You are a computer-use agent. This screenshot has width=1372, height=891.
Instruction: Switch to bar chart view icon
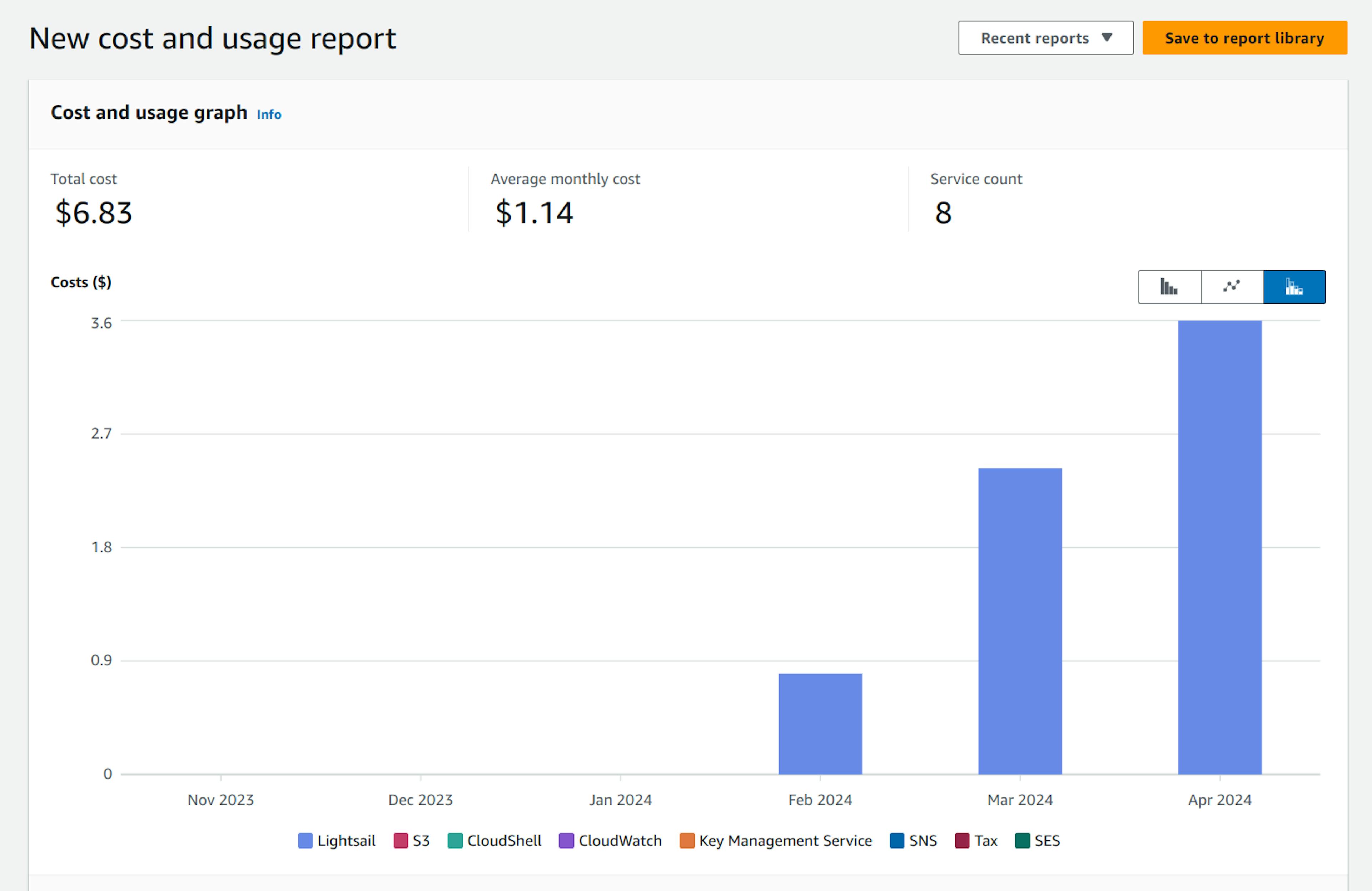coord(1170,286)
